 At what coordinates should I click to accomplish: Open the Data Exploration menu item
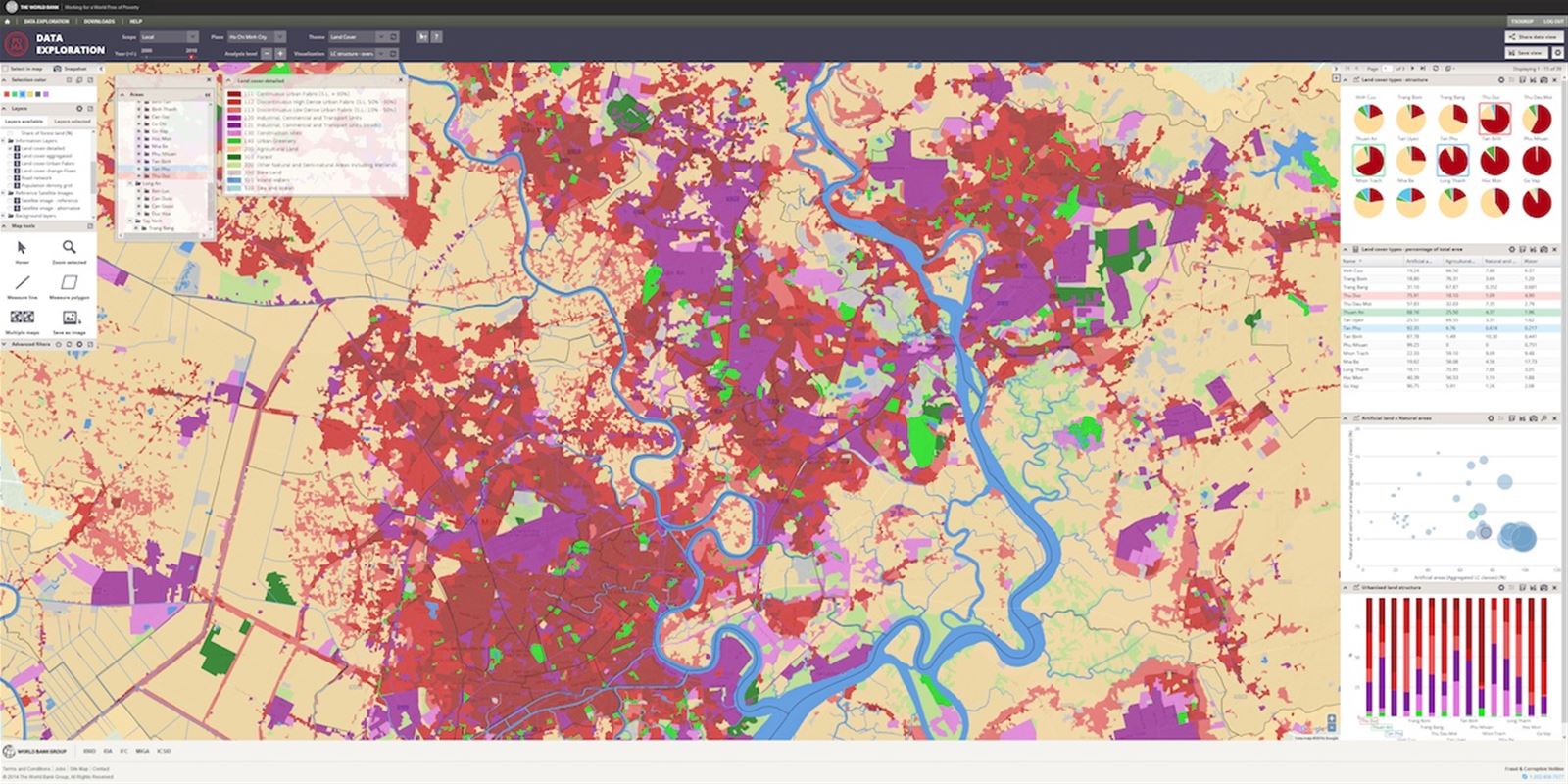coord(46,21)
